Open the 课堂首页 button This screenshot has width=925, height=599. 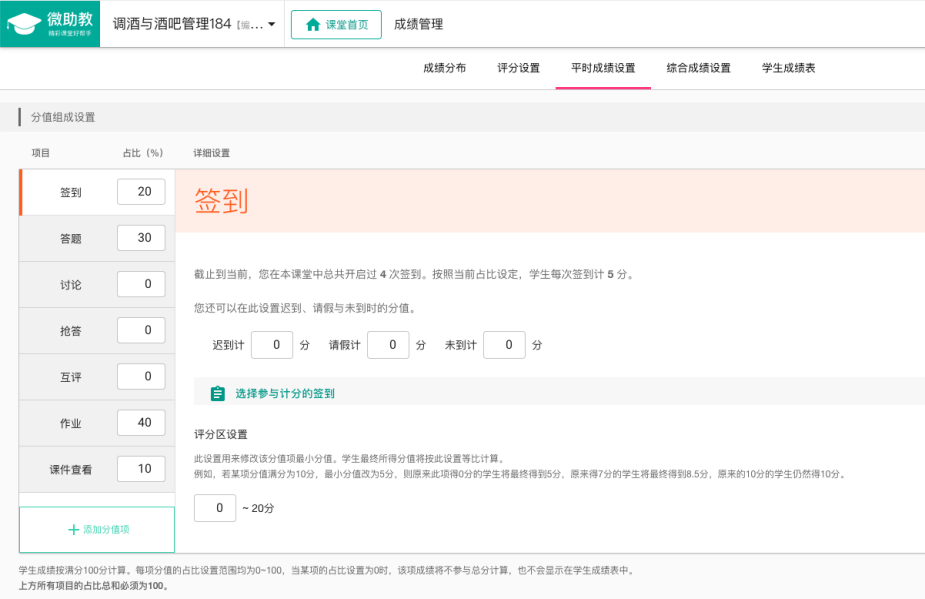[x=336, y=24]
